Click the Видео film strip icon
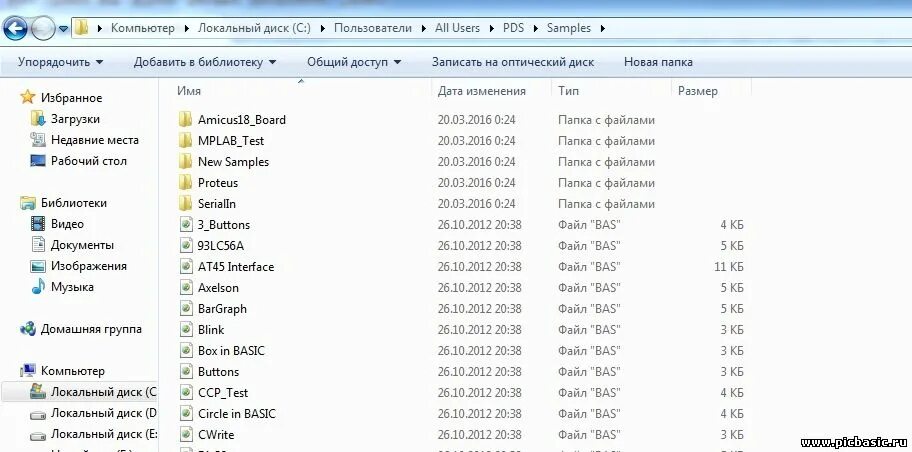The image size is (912, 452). [38, 223]
